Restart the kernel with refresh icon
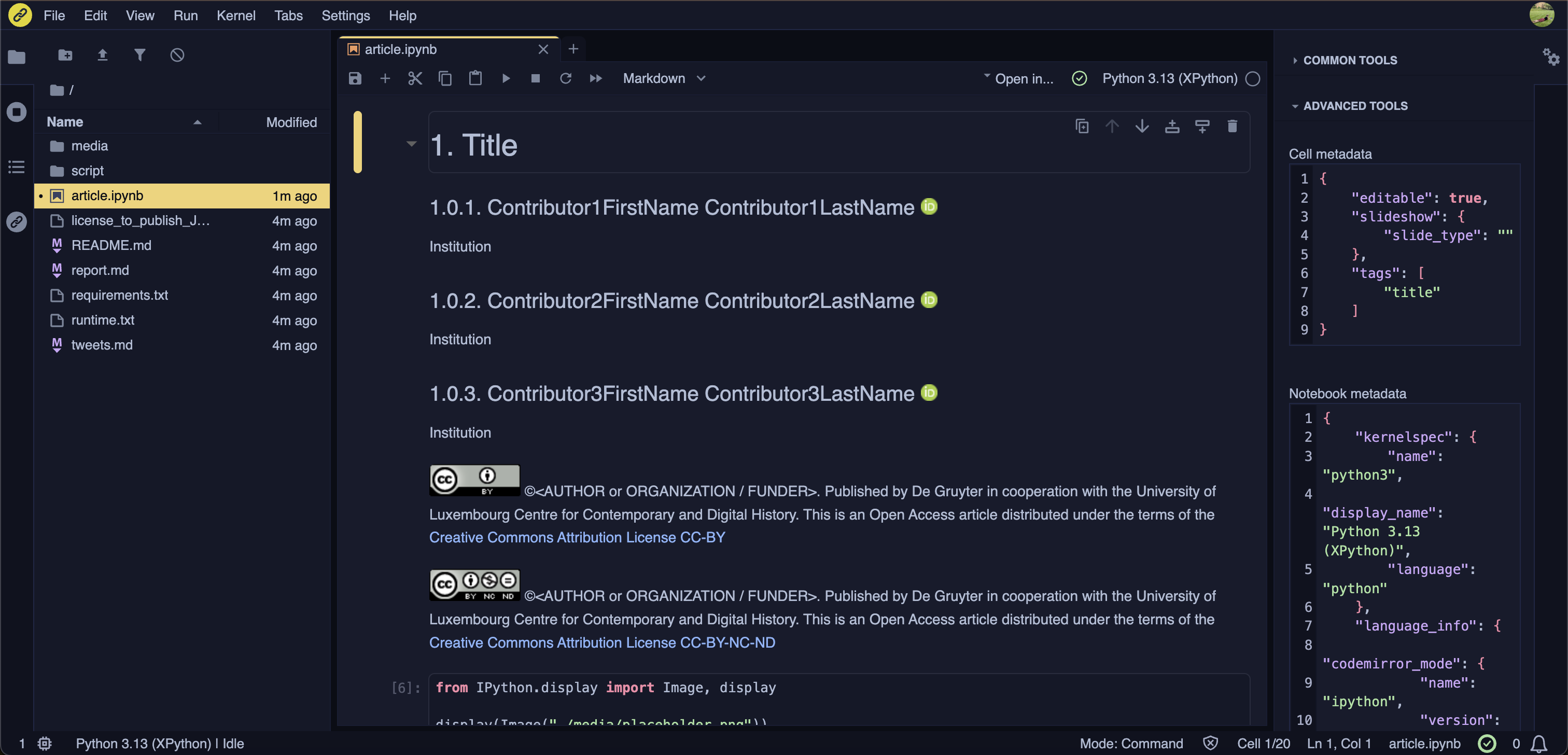Screen dimensions: 1568x755 coord(566,78)
